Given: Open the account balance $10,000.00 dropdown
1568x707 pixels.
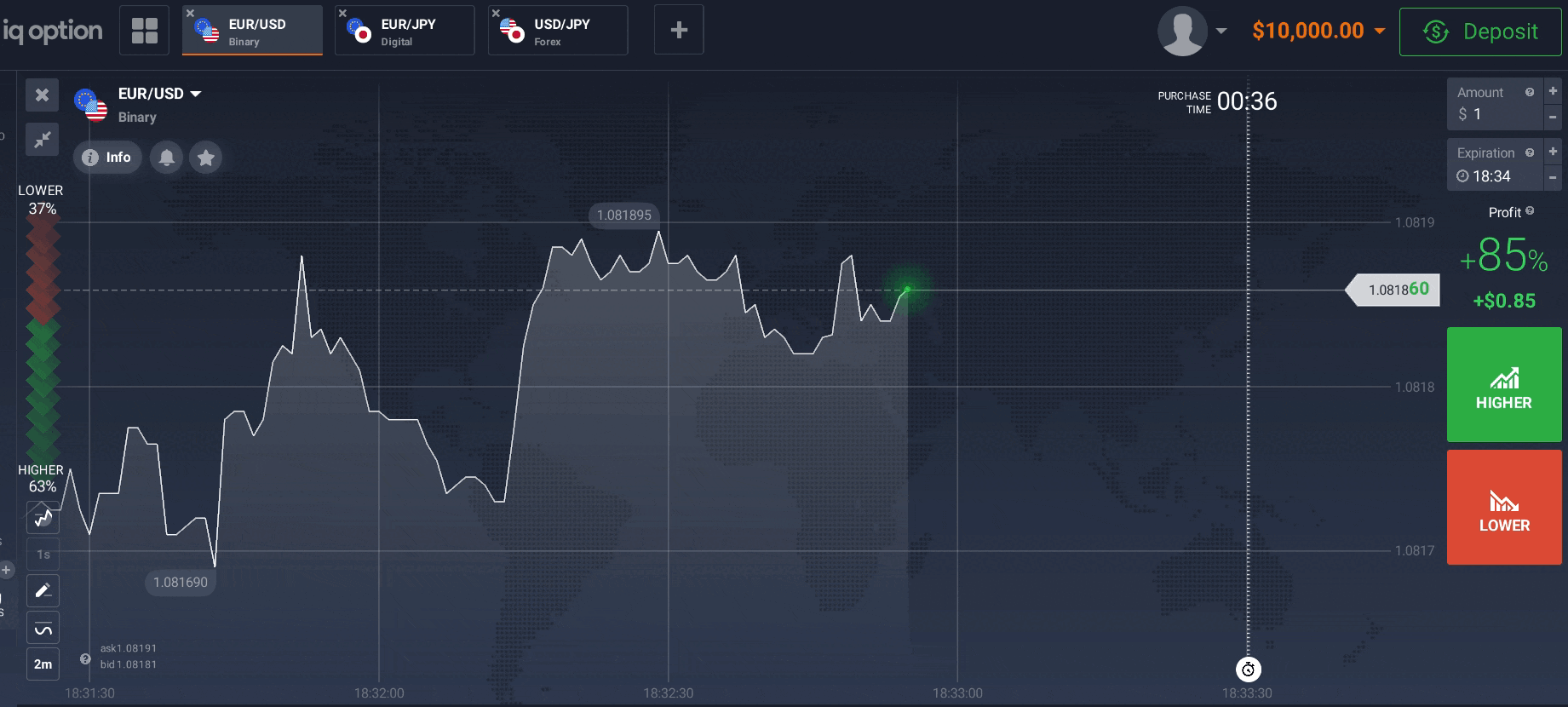Looking at the screenshot, I should [x=1318, y=31].
